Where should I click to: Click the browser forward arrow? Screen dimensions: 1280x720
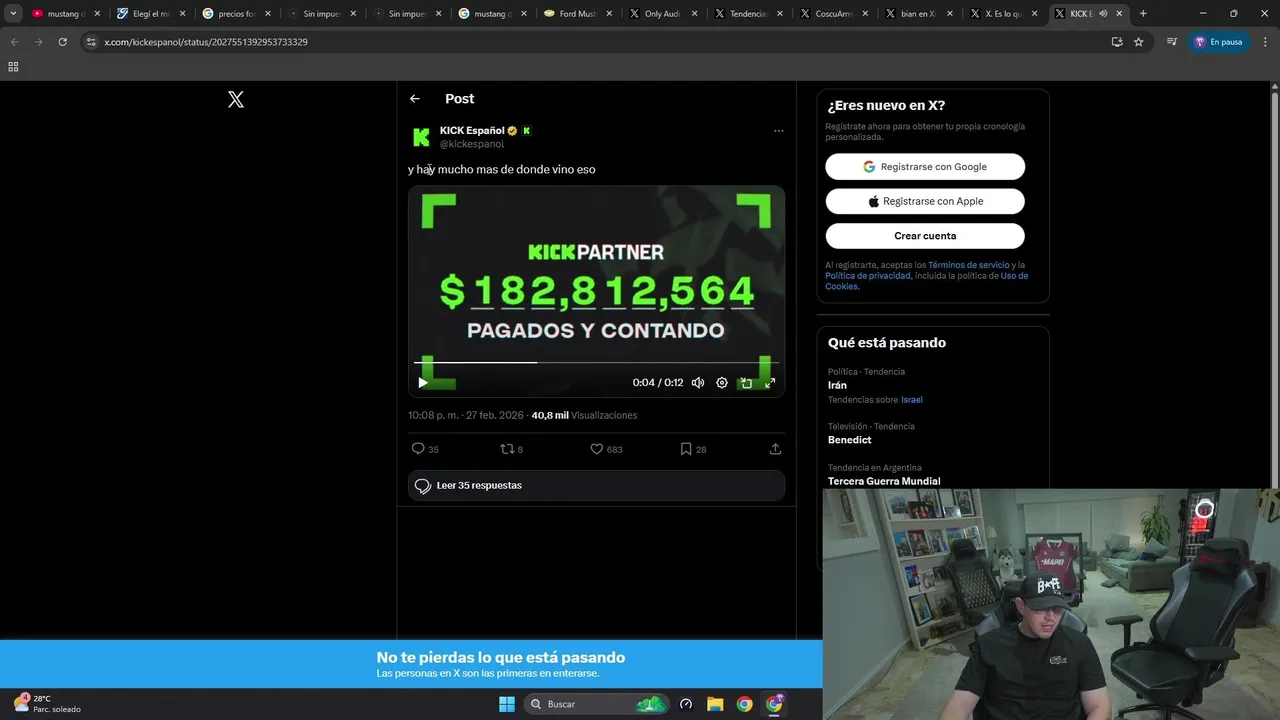click(x=38, y=42)
